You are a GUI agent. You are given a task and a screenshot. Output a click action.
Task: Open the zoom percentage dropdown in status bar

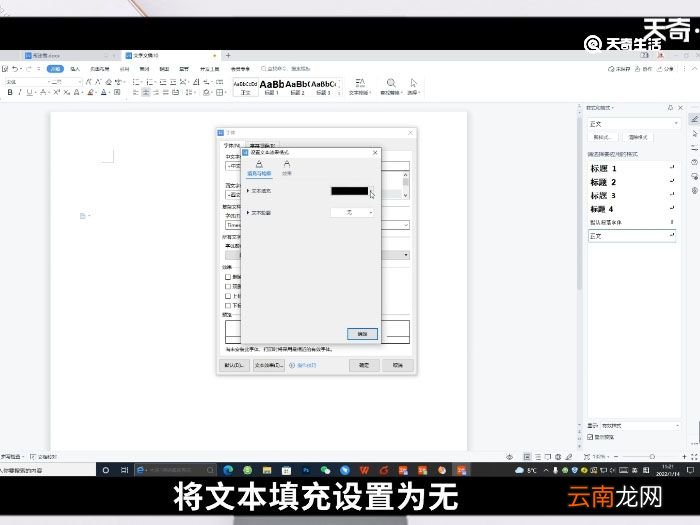click(x=600, y=457)
